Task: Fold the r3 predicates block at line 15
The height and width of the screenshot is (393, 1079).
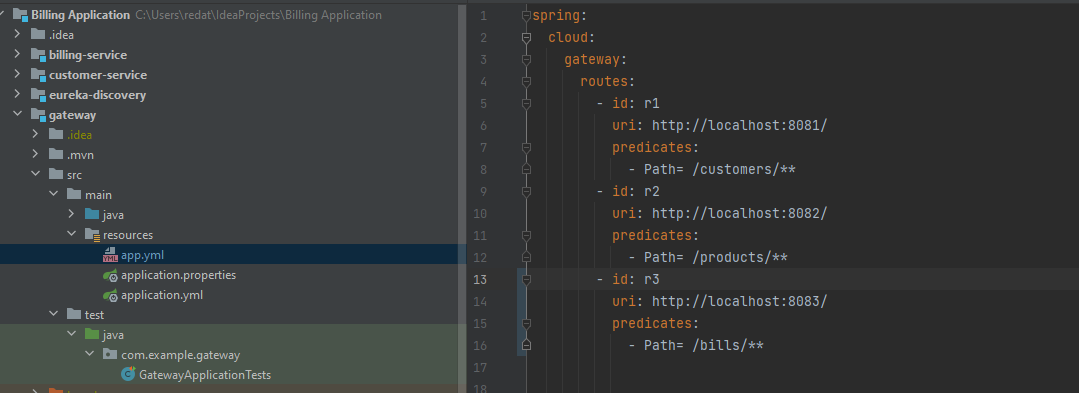Action: (526, 323)
